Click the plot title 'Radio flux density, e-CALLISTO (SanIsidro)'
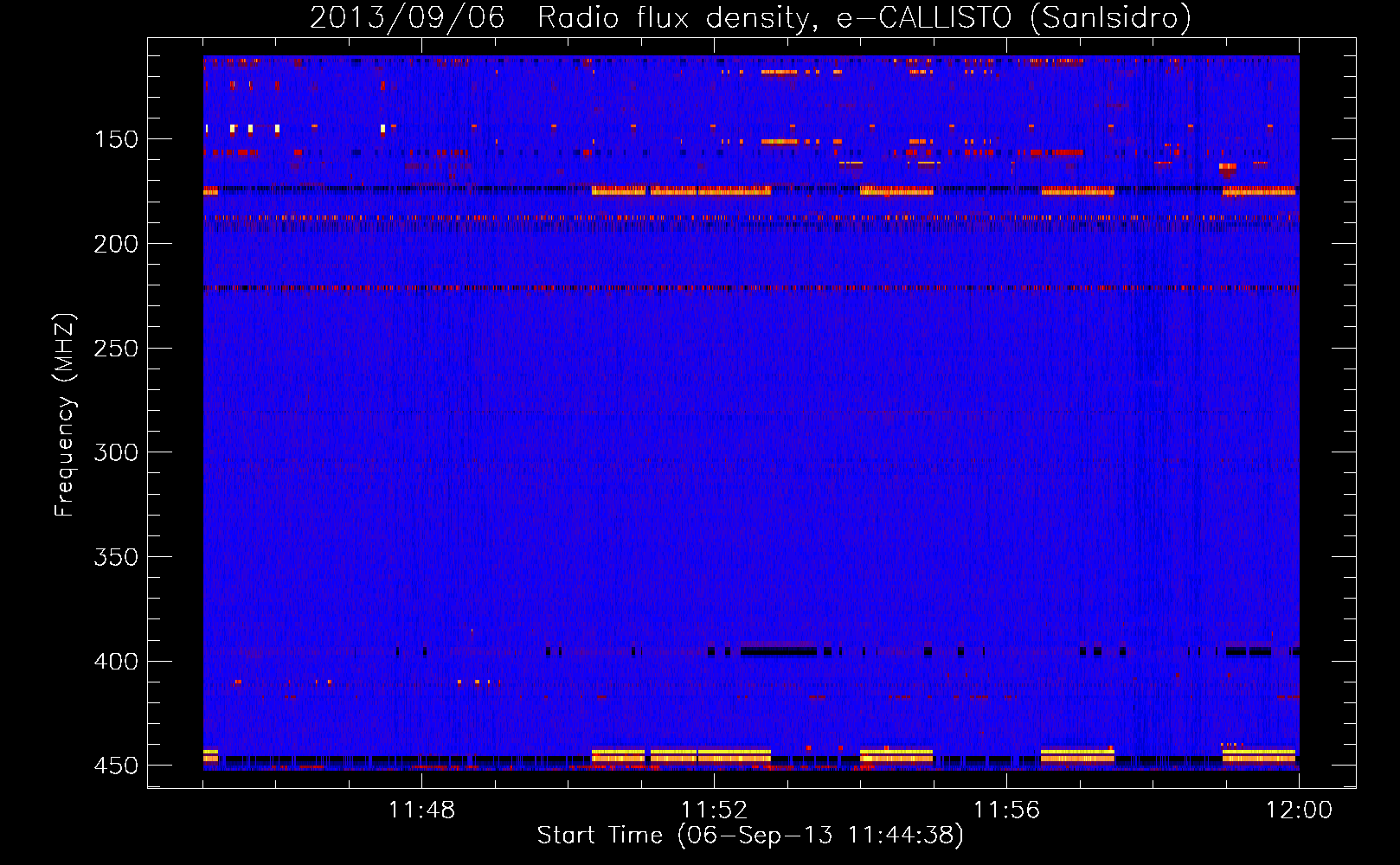The image size is (1400, 865). click(x=864, y=17)
